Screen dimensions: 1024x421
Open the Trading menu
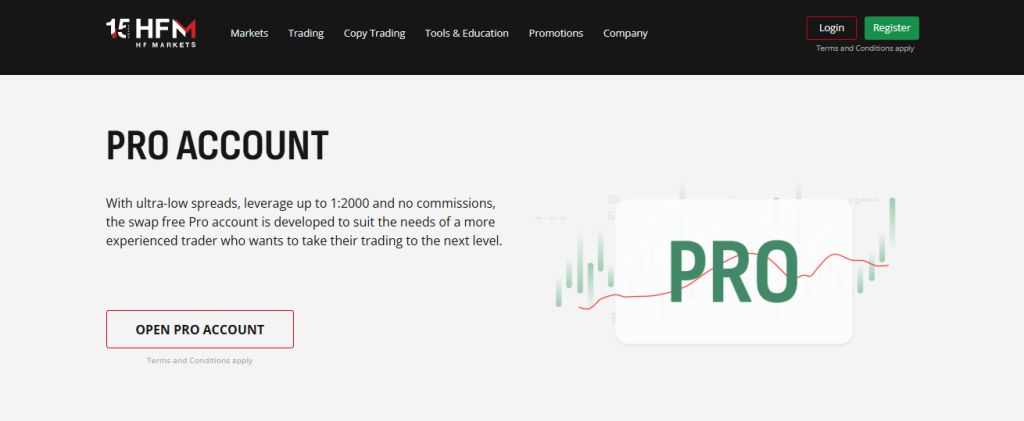[x=306, y=33]
